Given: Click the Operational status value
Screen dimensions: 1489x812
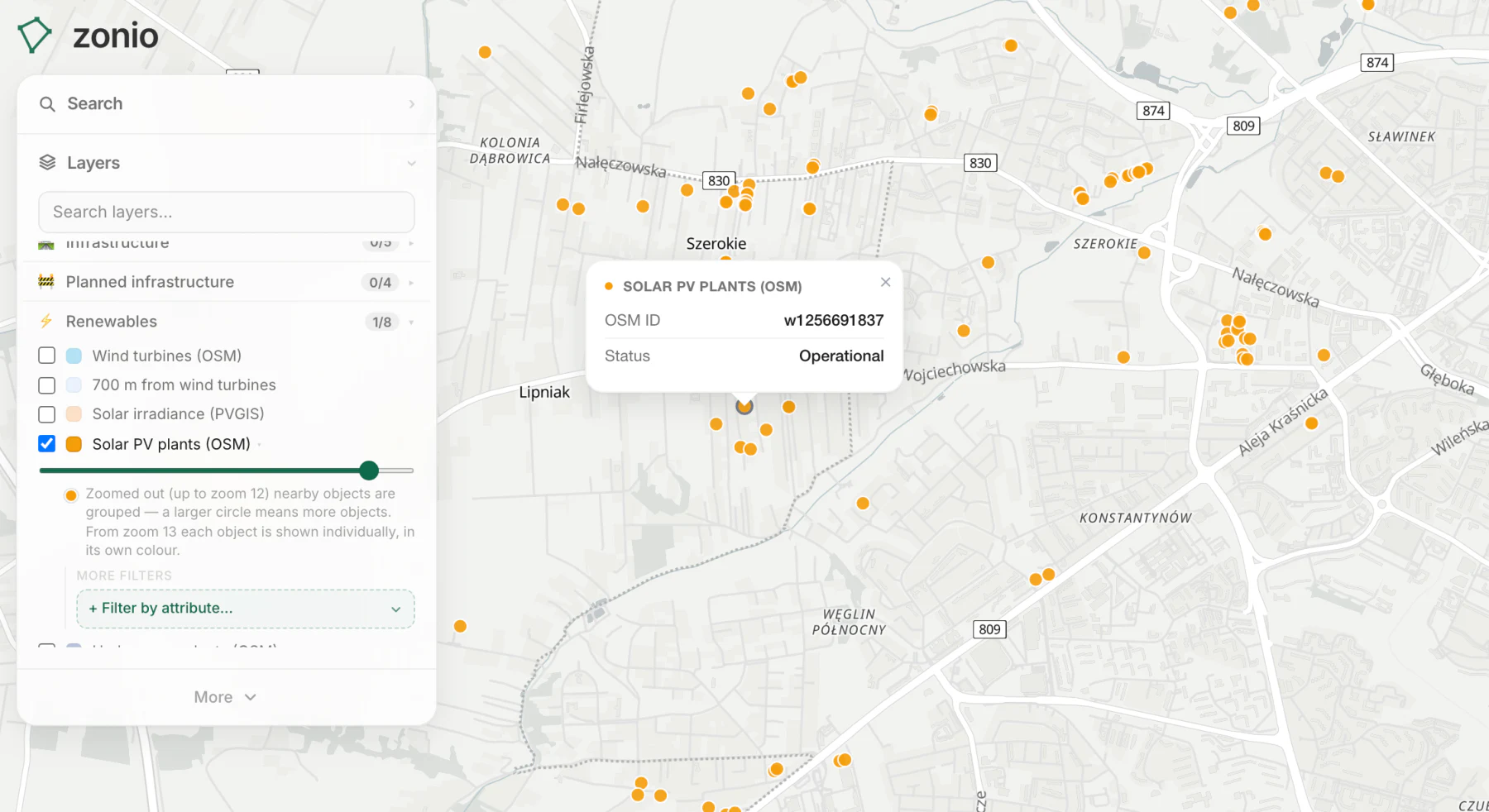Looking at the screenshot, I should click(841, 356).
